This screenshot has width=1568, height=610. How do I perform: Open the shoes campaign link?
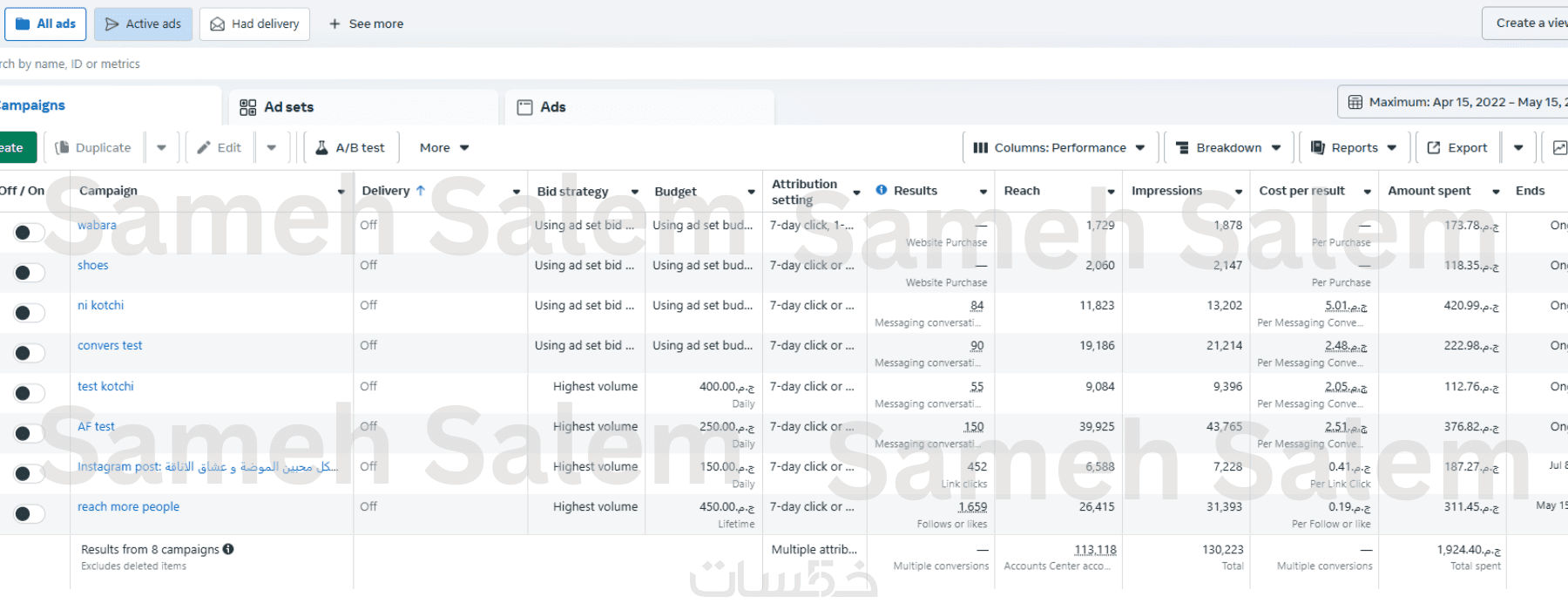[93, 265]
